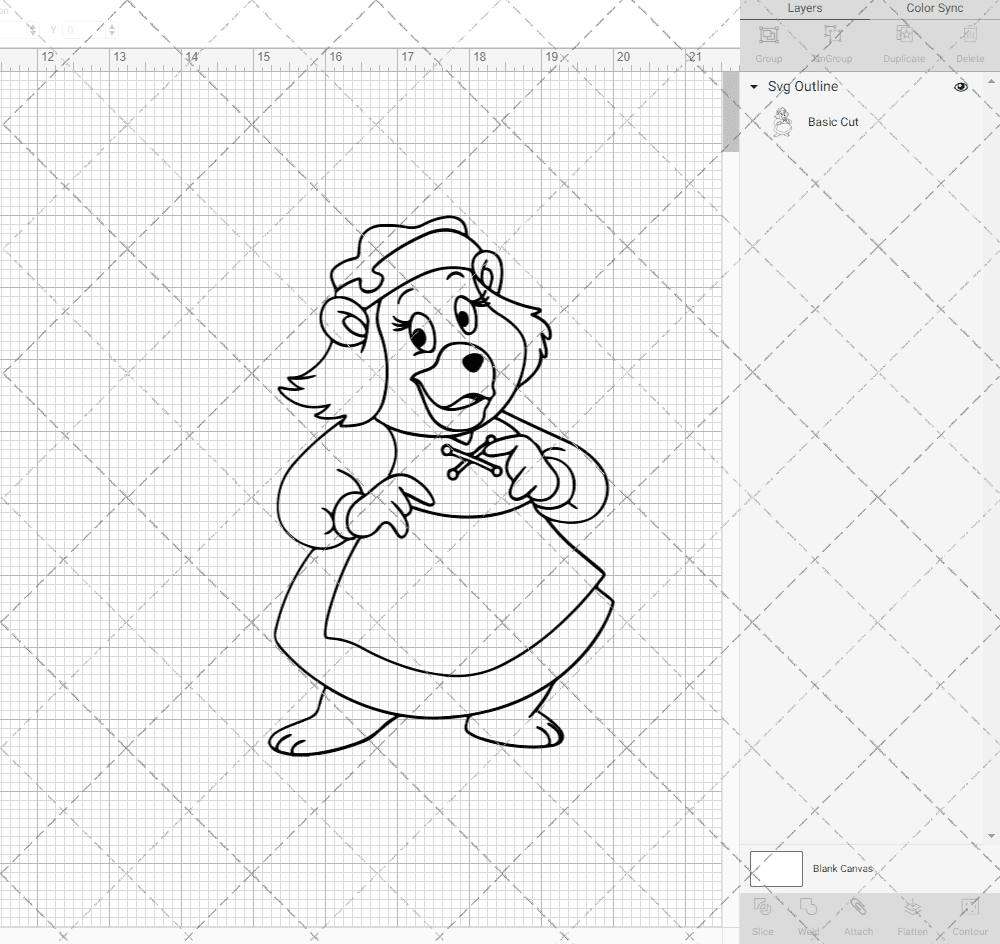This screenshot has height=944, width=1000.
Task: Collapse the Svg Outline layer group
Action: [x=753, y=87]
